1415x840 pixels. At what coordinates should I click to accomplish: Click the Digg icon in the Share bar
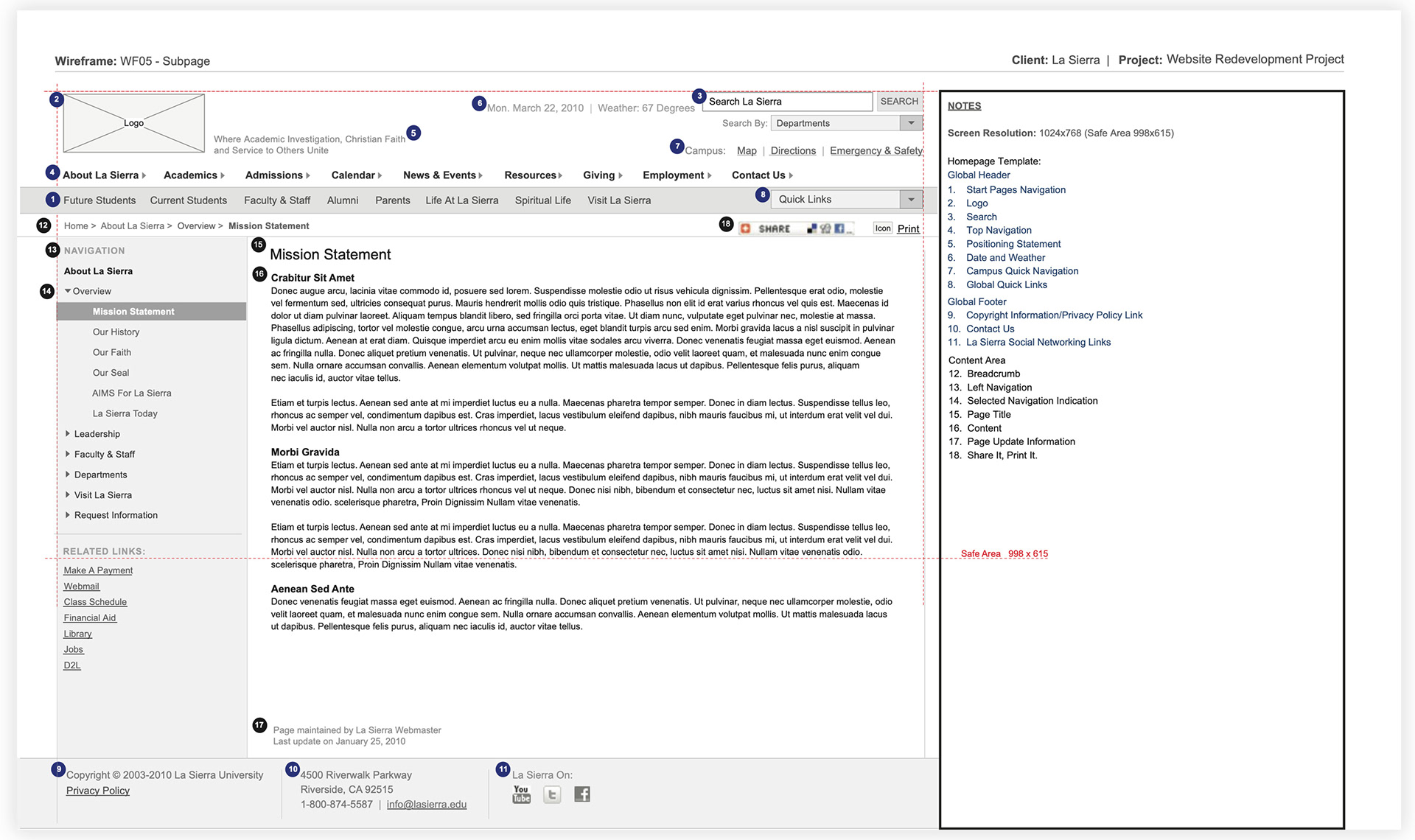pos(825,228)
